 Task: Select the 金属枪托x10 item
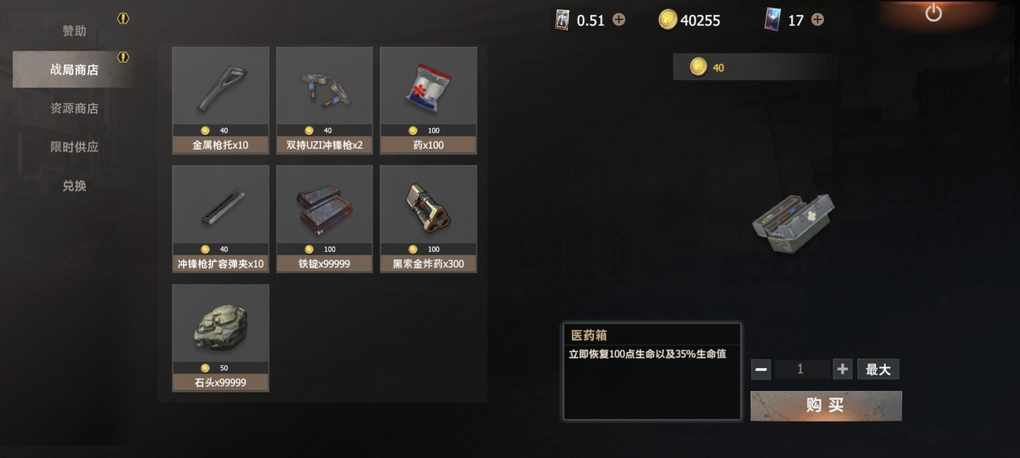coord(221,100)
